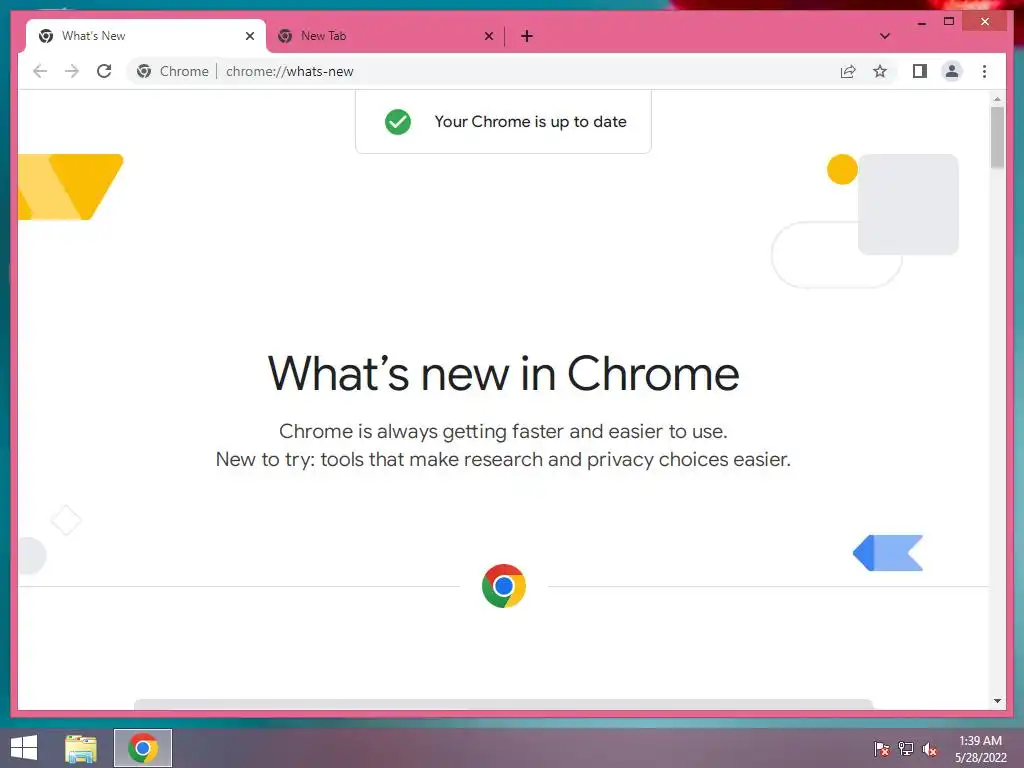1024x768 pixels.
Task: Bookmark this page with the star icon
Action: 880,71
